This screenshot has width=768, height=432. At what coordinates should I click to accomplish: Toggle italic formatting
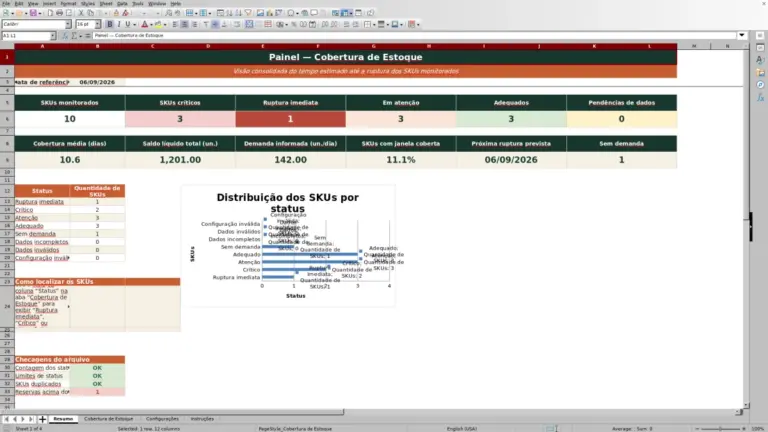click(119, 24)
